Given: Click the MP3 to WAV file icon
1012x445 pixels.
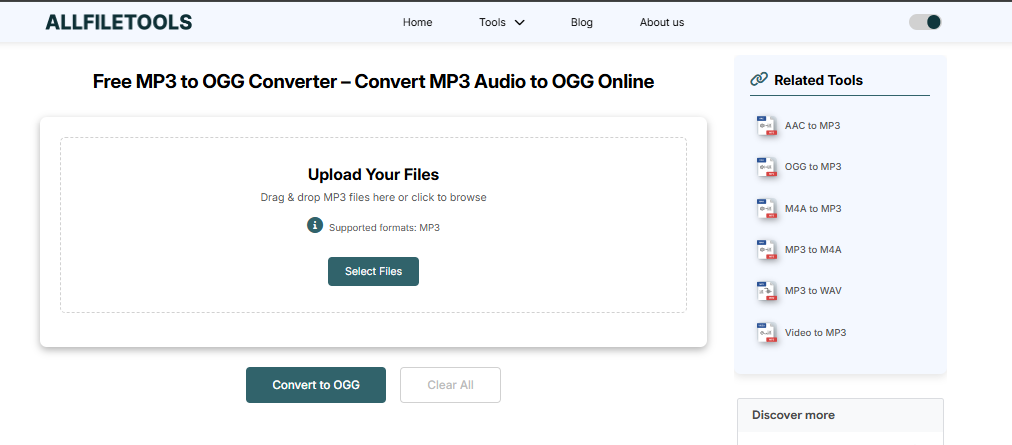Looking at the screenshot, I should click(x=767, y=291).
